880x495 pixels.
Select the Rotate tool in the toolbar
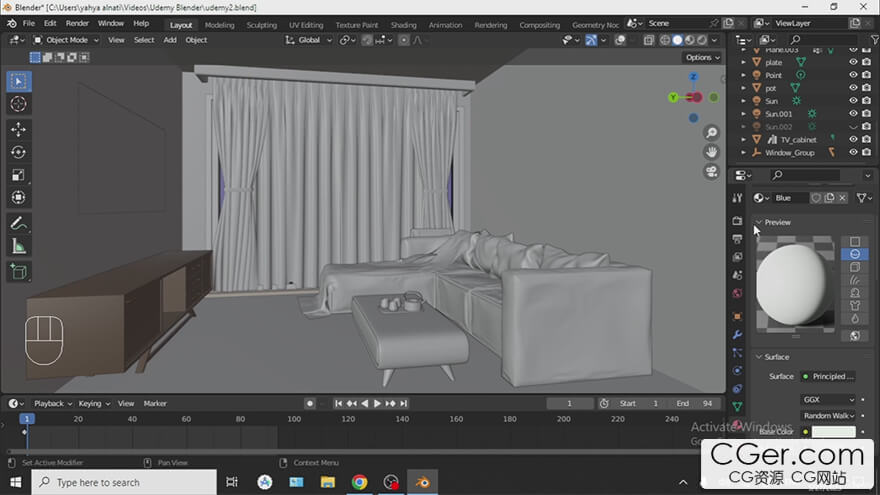click(19, 152)
